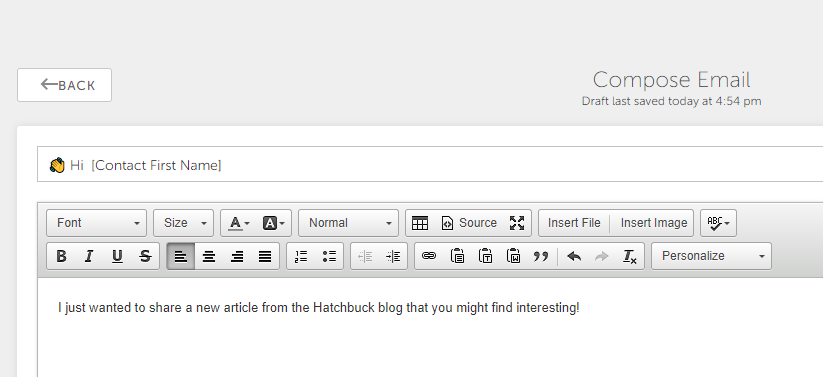Maximize the editor

point(517,223)
